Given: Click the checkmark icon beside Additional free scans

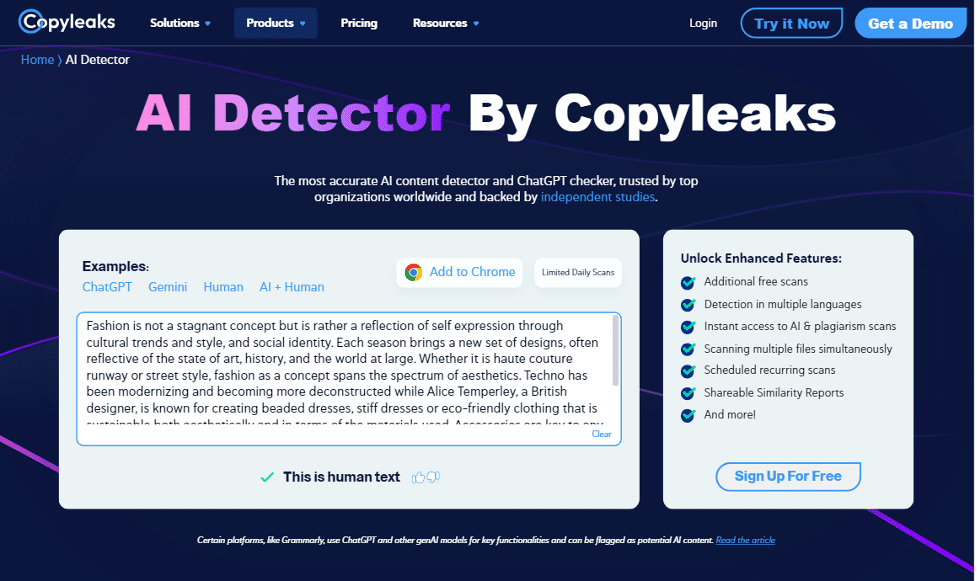Looking at the screenshot, I should pos(687,281).
